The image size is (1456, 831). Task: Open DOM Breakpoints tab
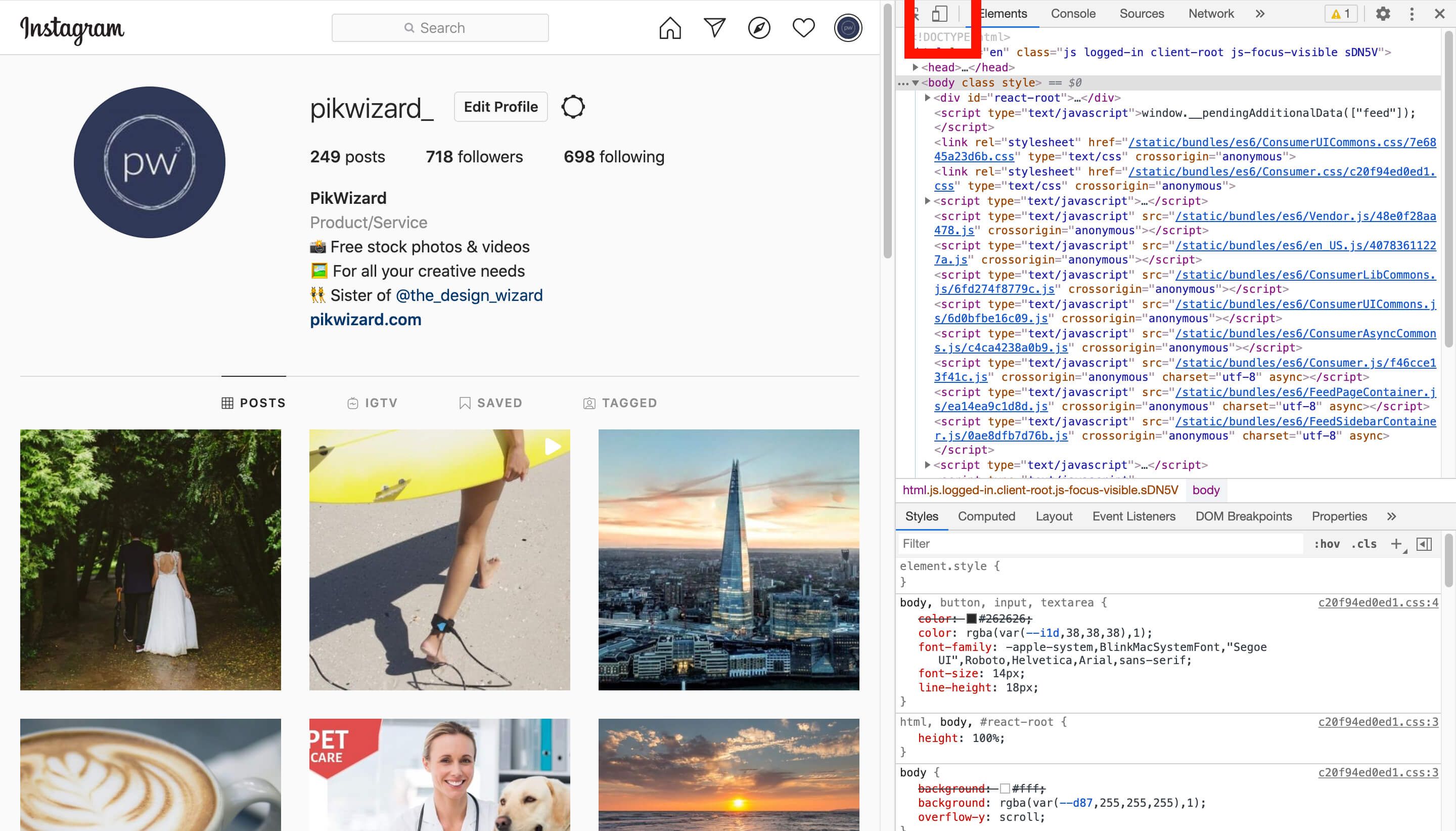tap(1243, 516)
